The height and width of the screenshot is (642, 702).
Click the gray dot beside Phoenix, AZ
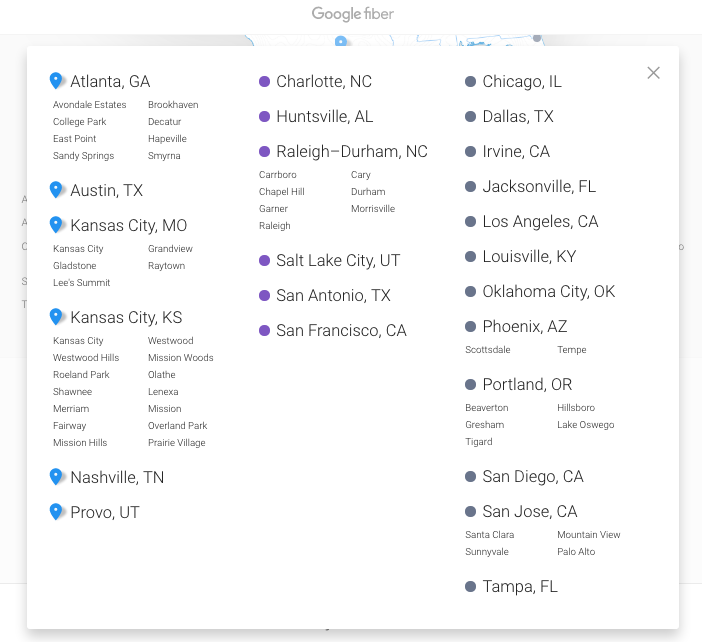[x=471, y=326]
